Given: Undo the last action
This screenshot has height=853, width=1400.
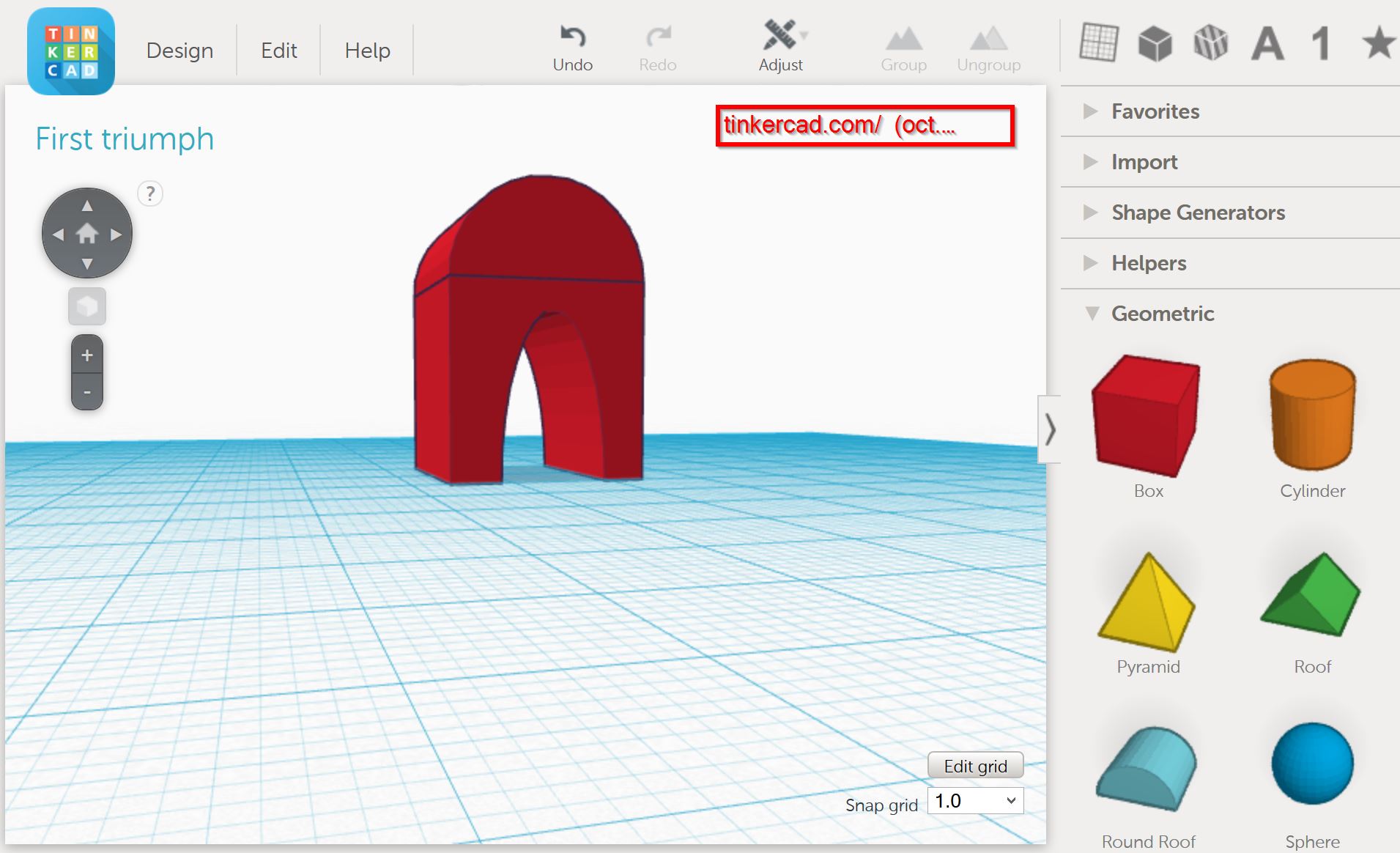Looking at the screenshot, I should pos(573,48).
